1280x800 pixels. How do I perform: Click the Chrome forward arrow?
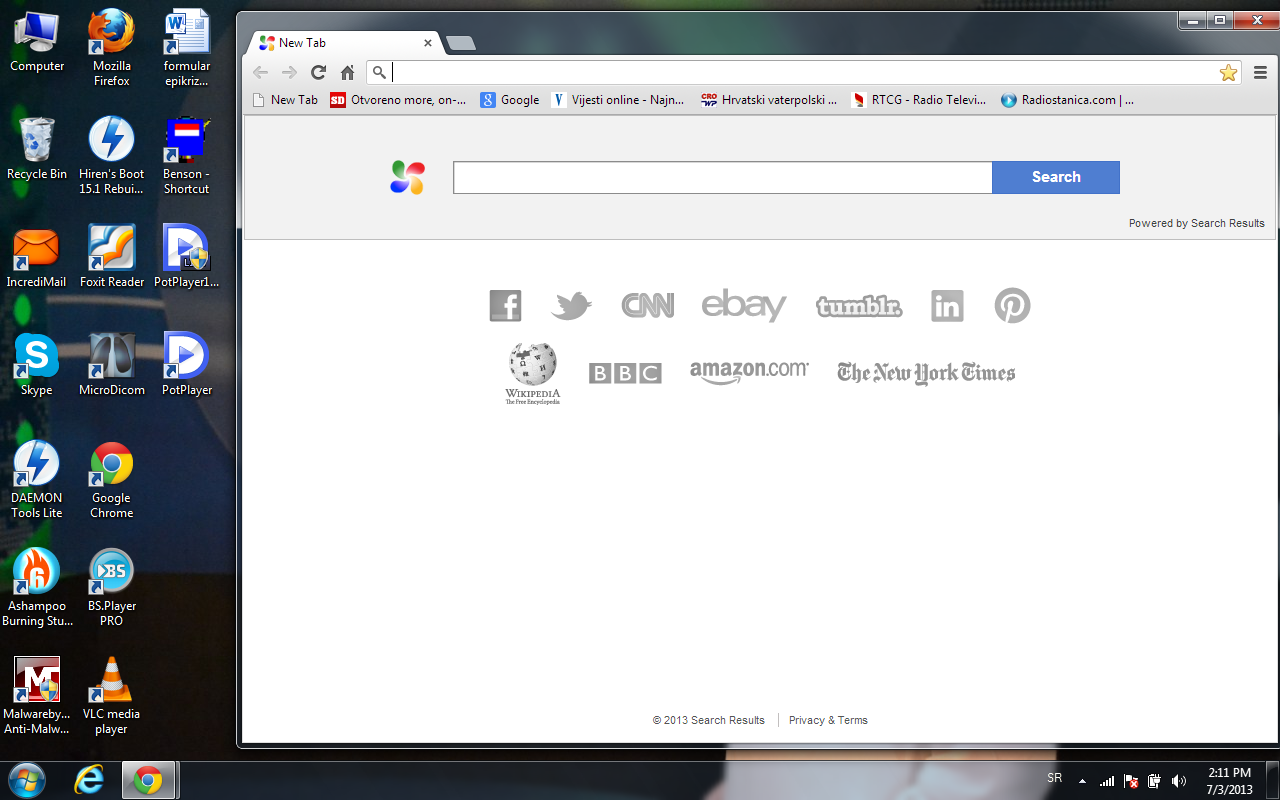coord(289,72)
